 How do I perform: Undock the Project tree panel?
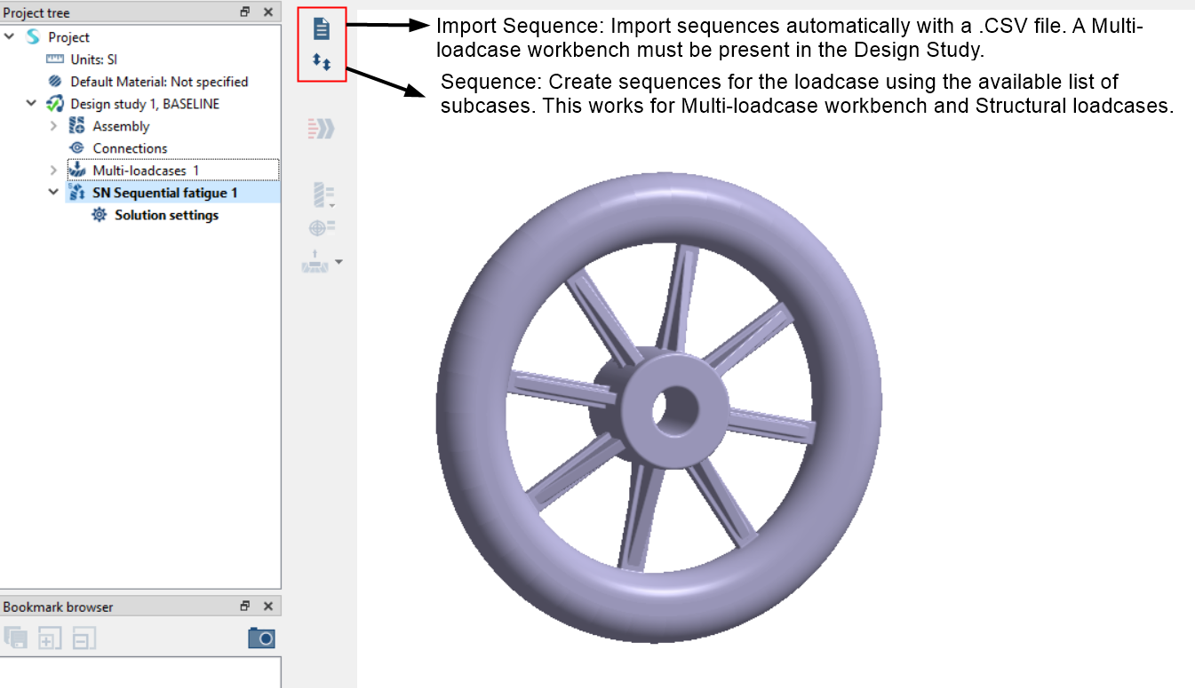click(246, 12)
